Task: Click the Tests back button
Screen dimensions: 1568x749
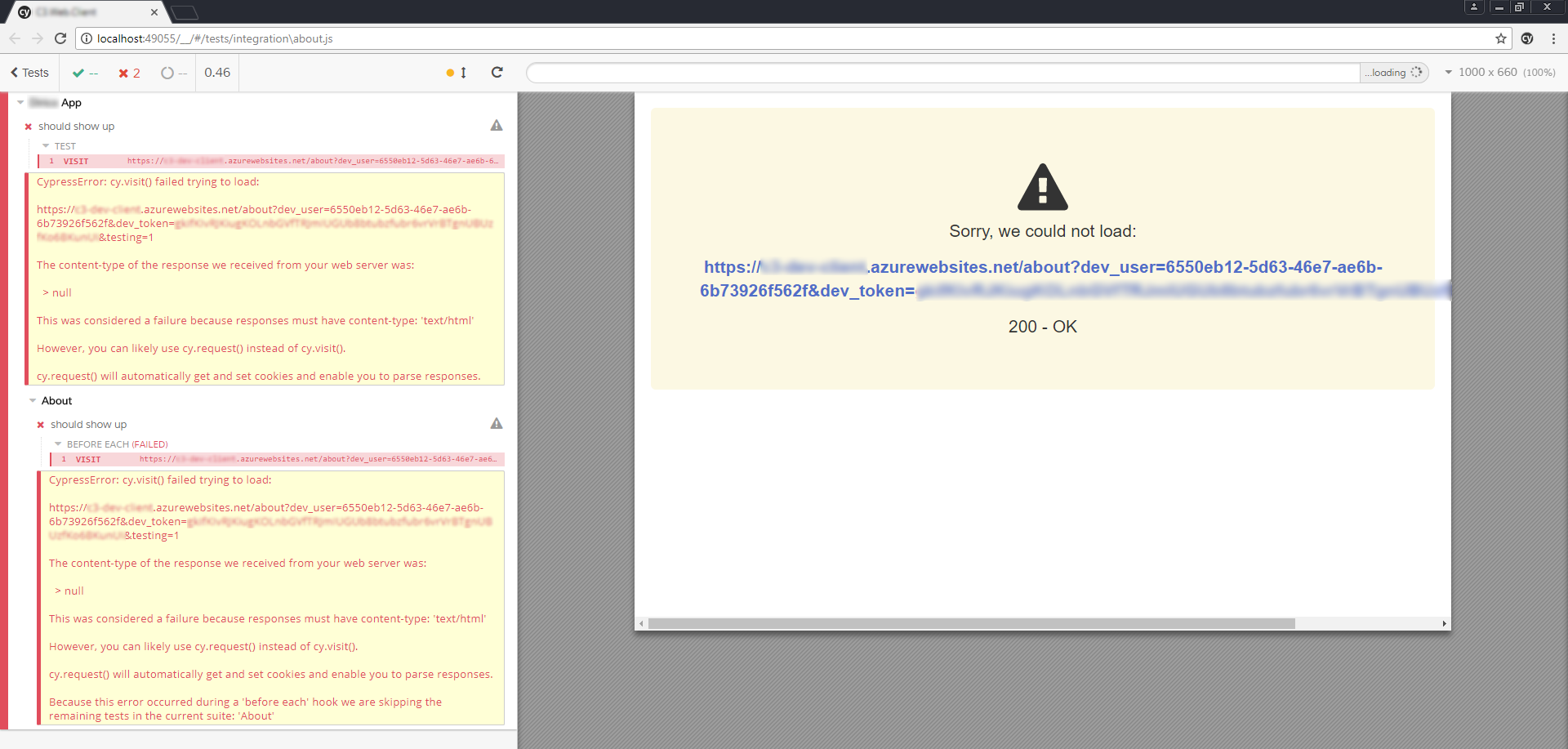Action: 29,73
